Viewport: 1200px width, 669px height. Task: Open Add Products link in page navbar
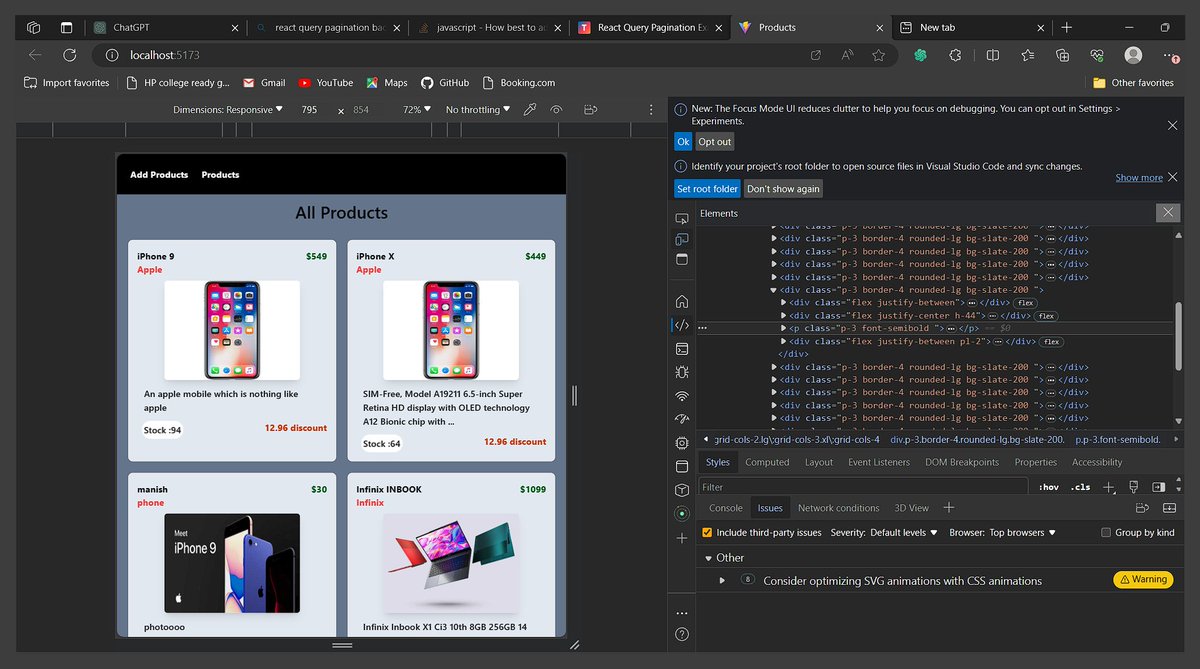159,175
